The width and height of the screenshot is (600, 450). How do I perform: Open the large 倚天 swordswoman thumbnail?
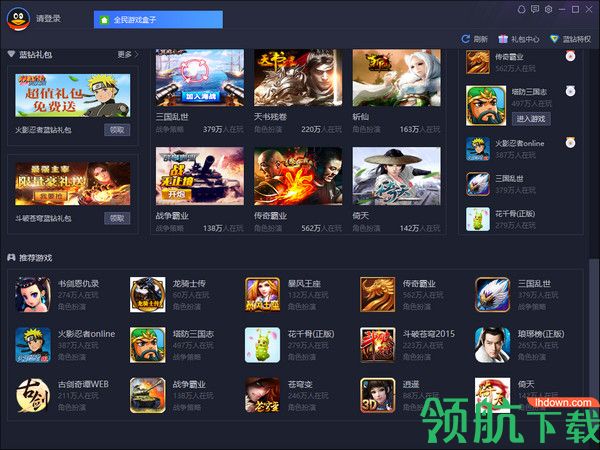coord(396,176)
